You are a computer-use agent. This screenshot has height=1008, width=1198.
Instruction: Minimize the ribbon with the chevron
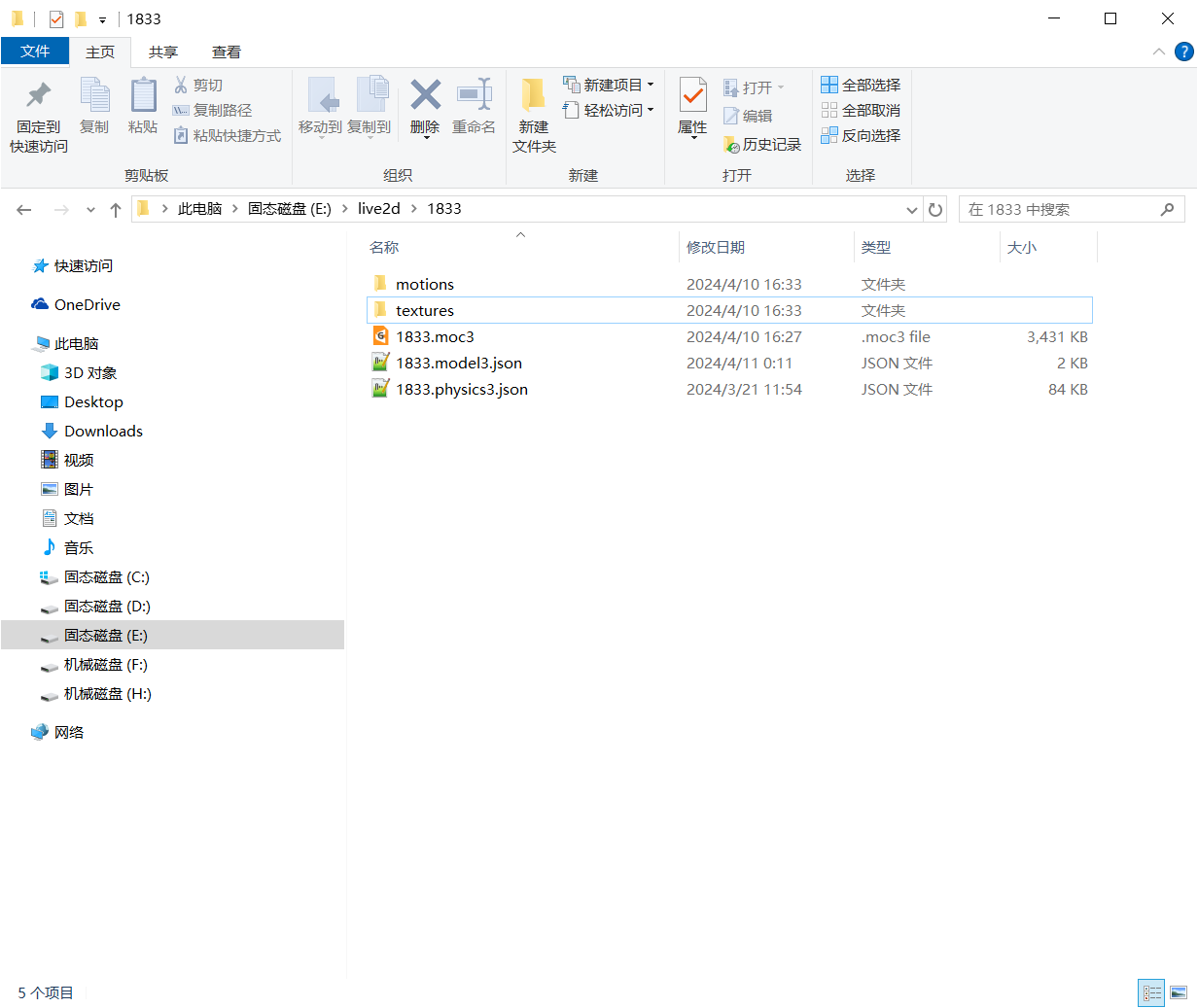pos(1158,52)
